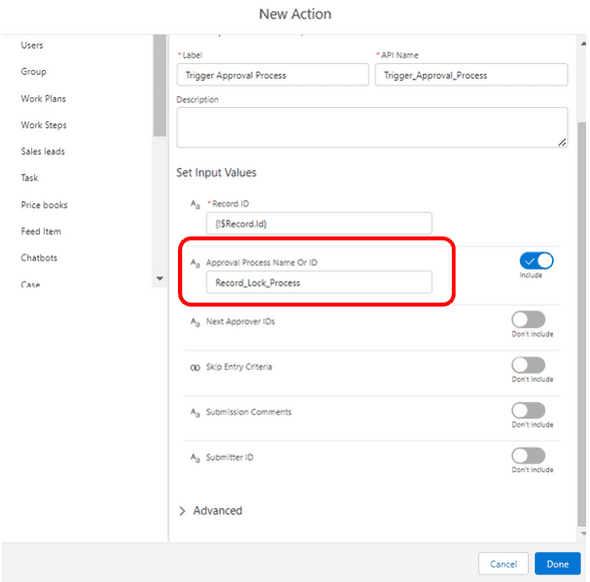This screenshot has width=590, height=582.
Task: Disable the Approval Process Name Include toggle
Action: coord(536,261)
